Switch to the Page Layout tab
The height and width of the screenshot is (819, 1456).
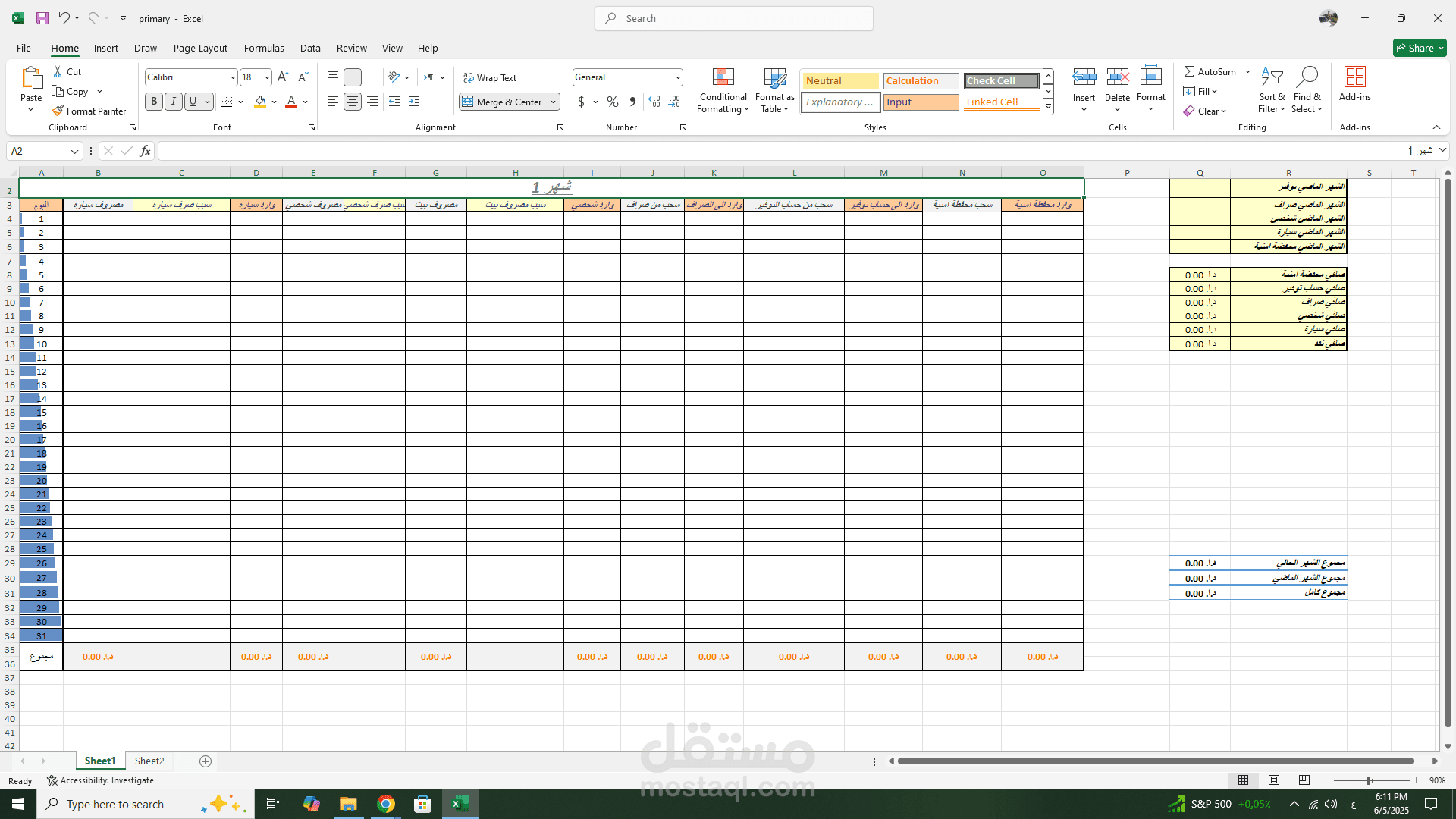click(200, 48)
